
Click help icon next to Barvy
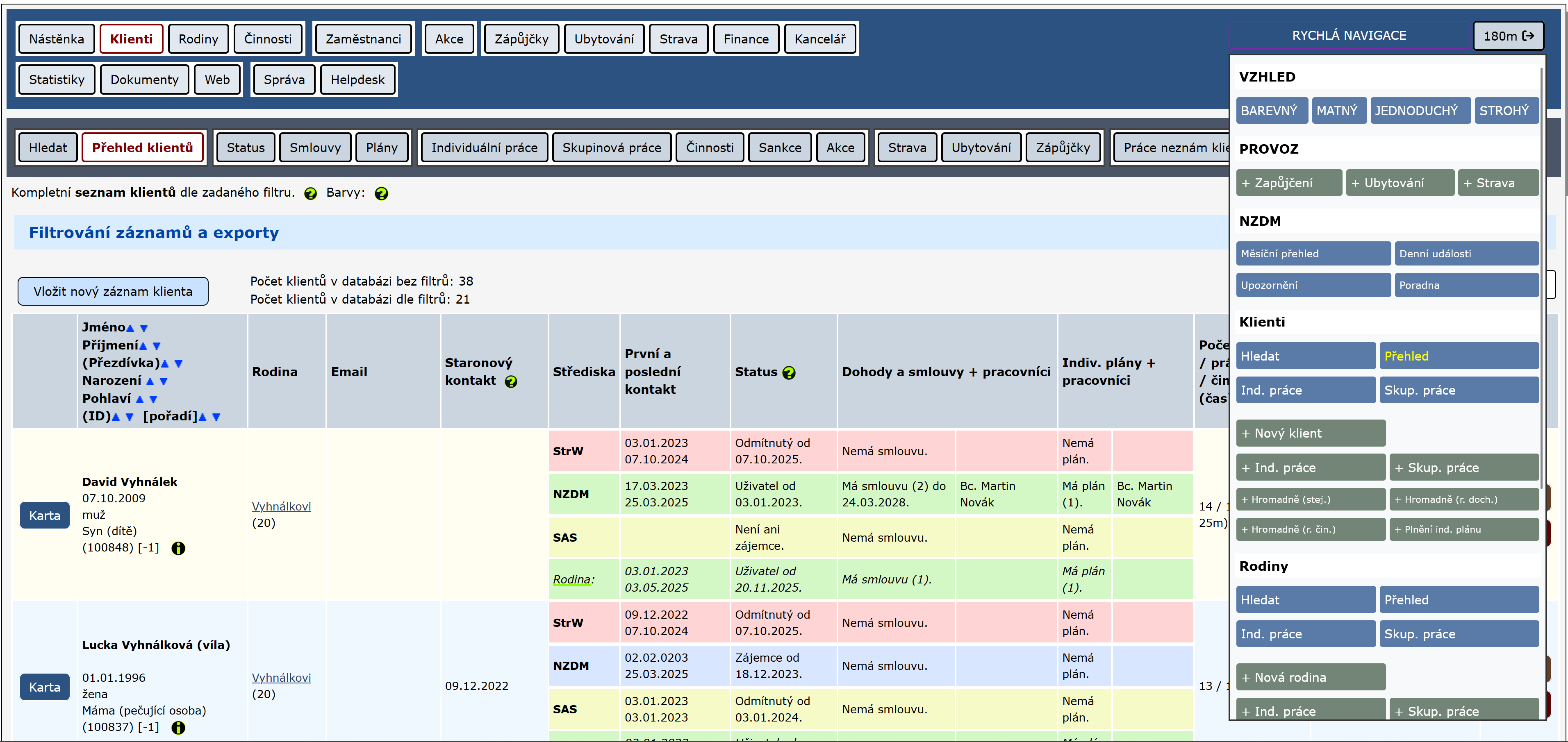click(381, 193)
